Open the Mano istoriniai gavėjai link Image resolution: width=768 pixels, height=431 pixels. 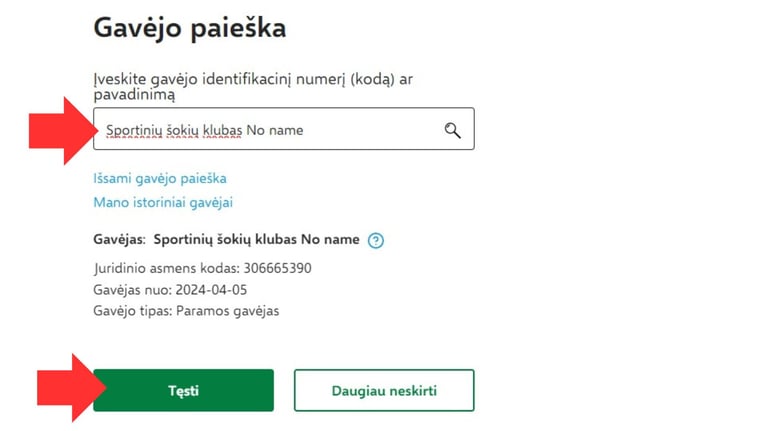tap(163, 202)
